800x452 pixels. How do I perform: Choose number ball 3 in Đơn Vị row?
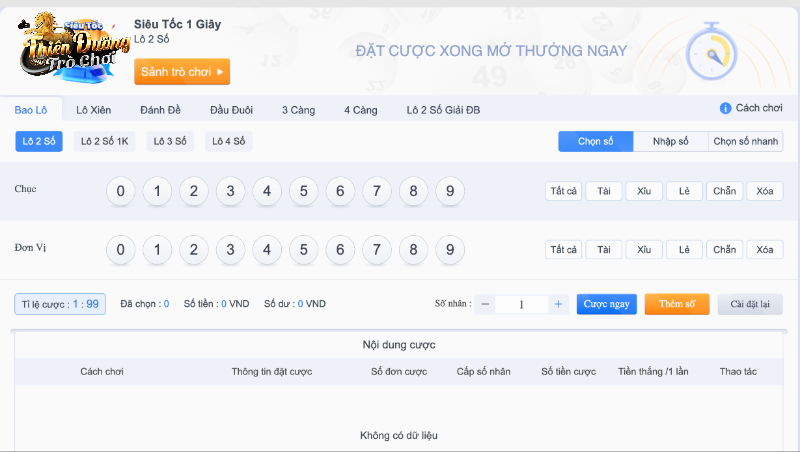[x=230, y=250]
